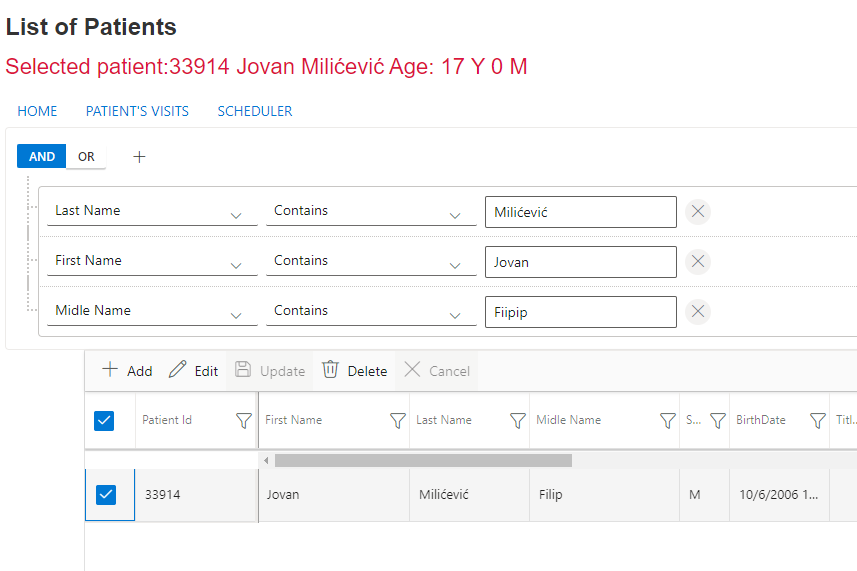The height and width of the screenshot is (571, 857).
Task: Open the PATIENT'S VISITS tab
Action: [137, 111]
